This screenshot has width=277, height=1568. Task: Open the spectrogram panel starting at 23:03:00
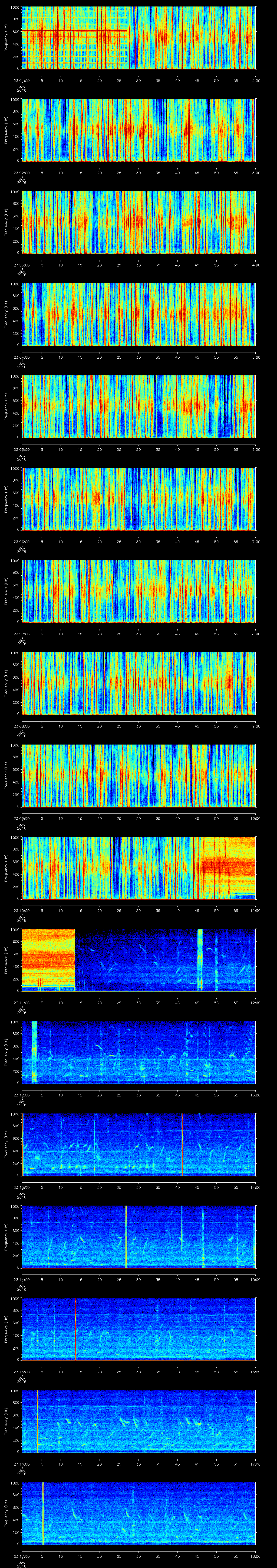pyautogui.click(x=139, y=222)
